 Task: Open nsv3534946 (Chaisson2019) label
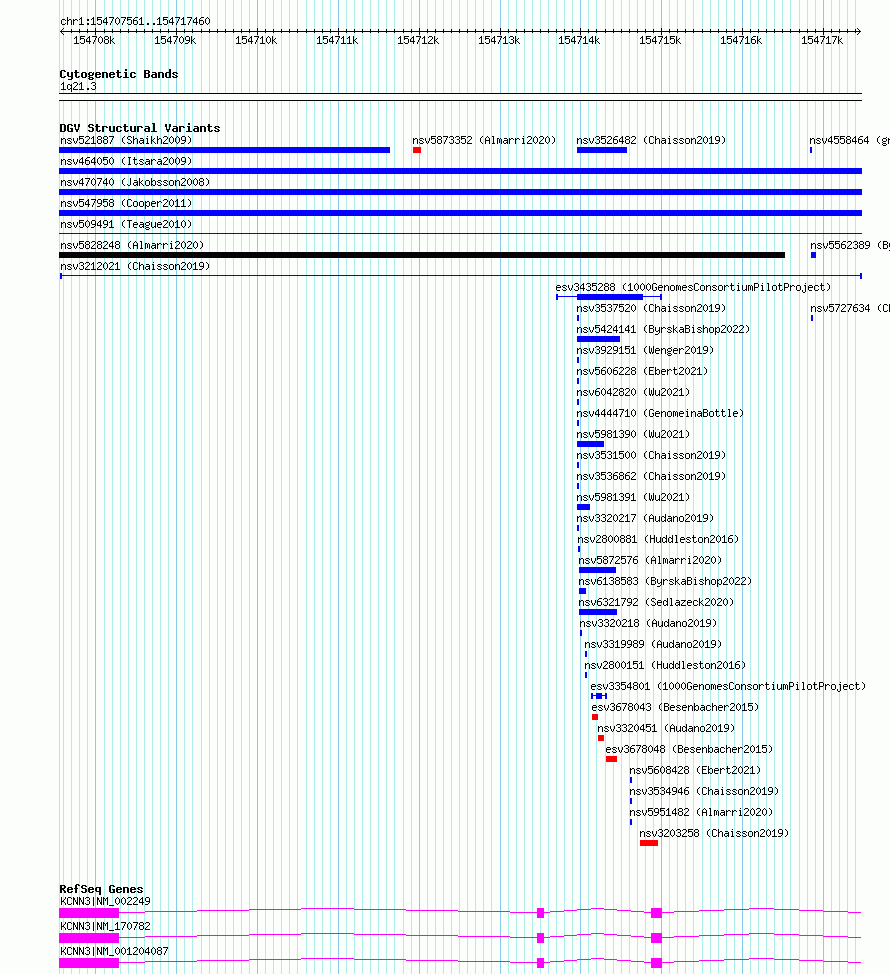click(x=704, y=791)
